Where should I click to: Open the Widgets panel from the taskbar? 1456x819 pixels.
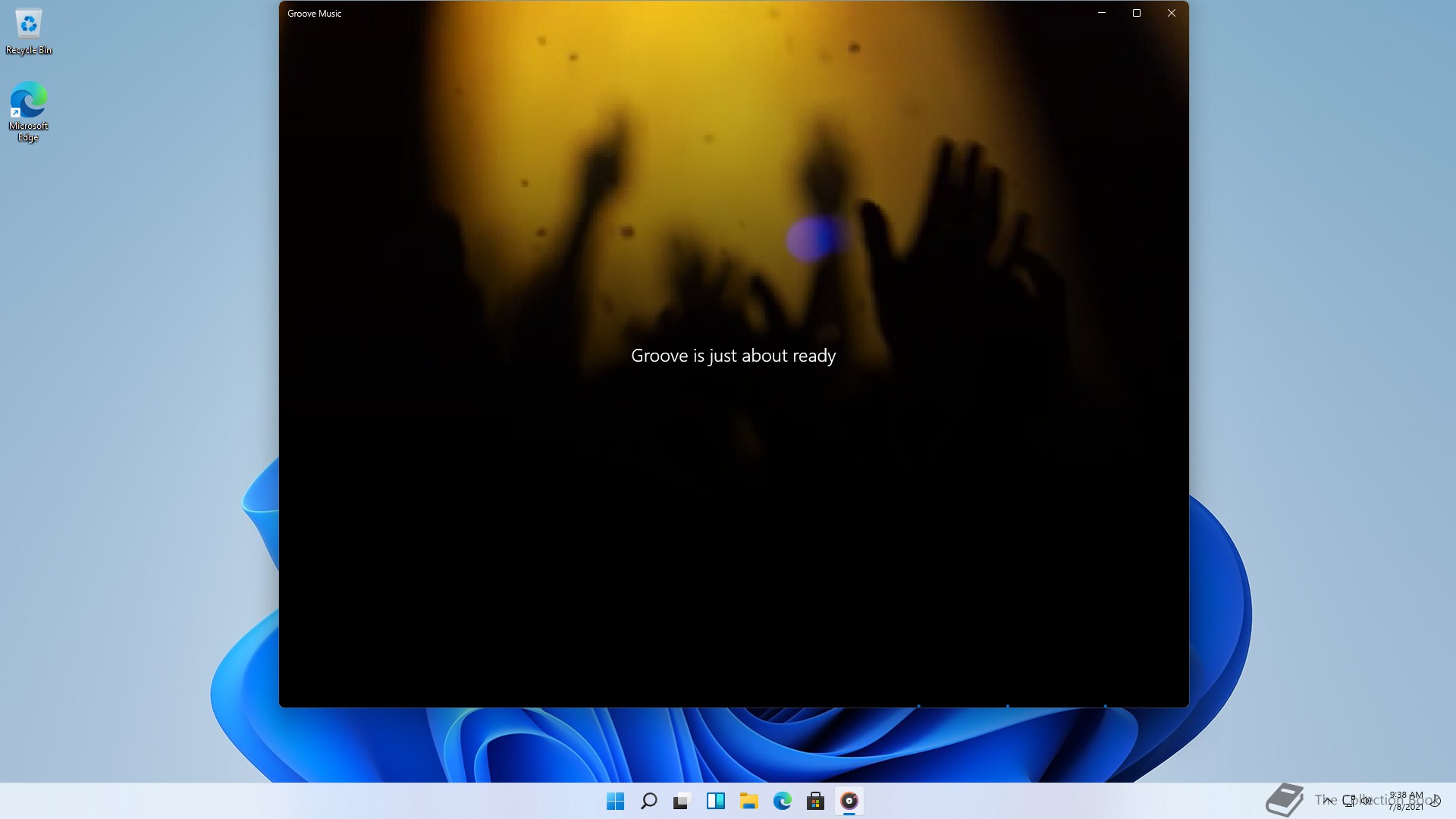pyautogui.click(x=715, y=801)
